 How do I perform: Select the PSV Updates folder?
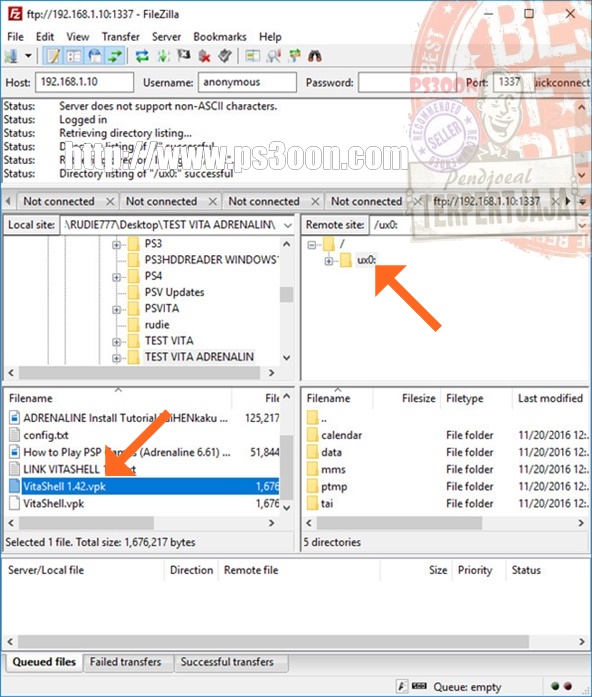(174, 292)
